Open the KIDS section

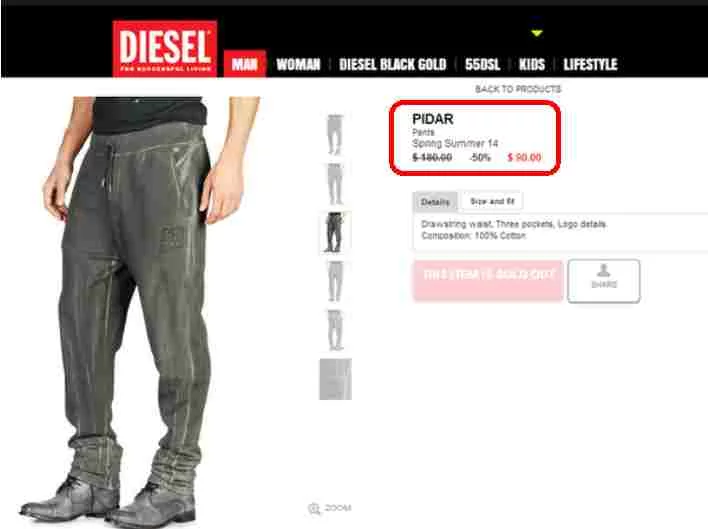click(x=531, y=65)
